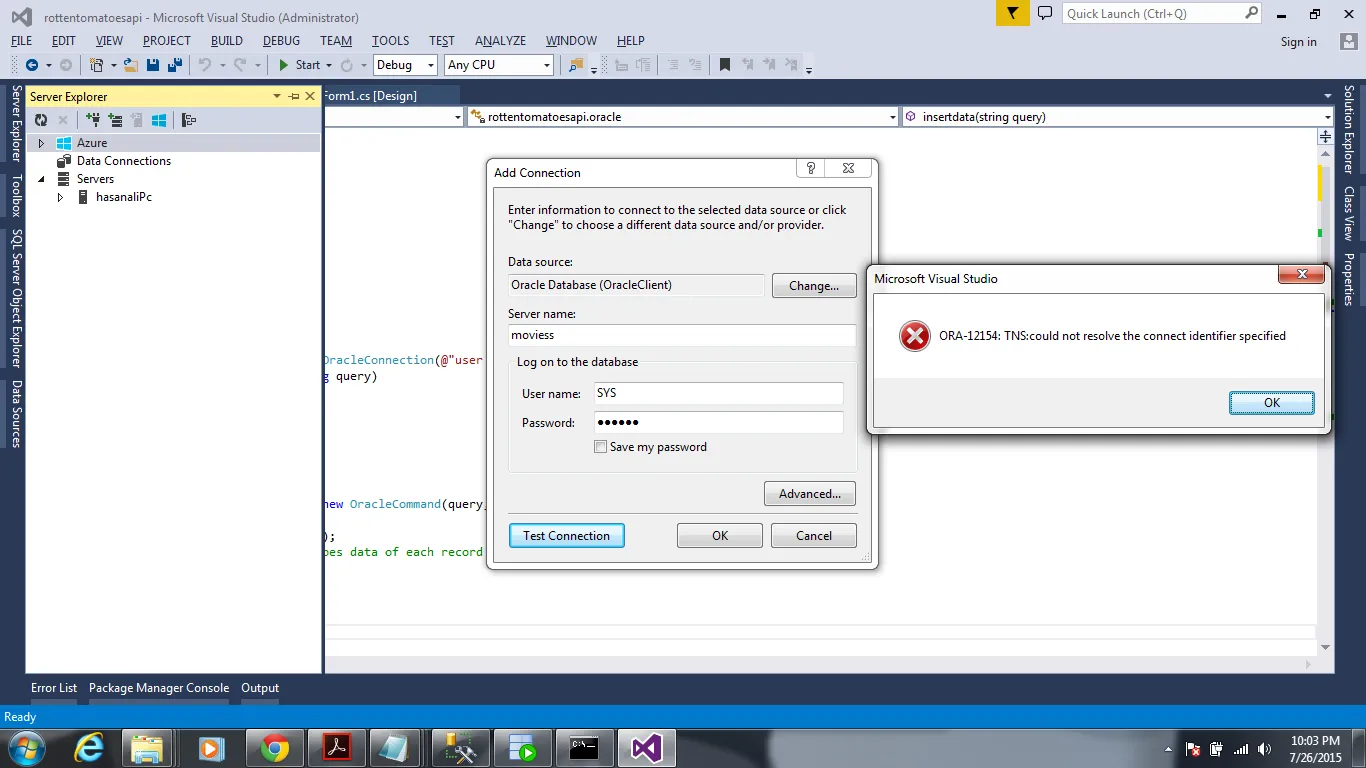Start debugging with the Start button
Image resolution: width=1366 pixels, height=768 pixels.
[x=299, y=65]
